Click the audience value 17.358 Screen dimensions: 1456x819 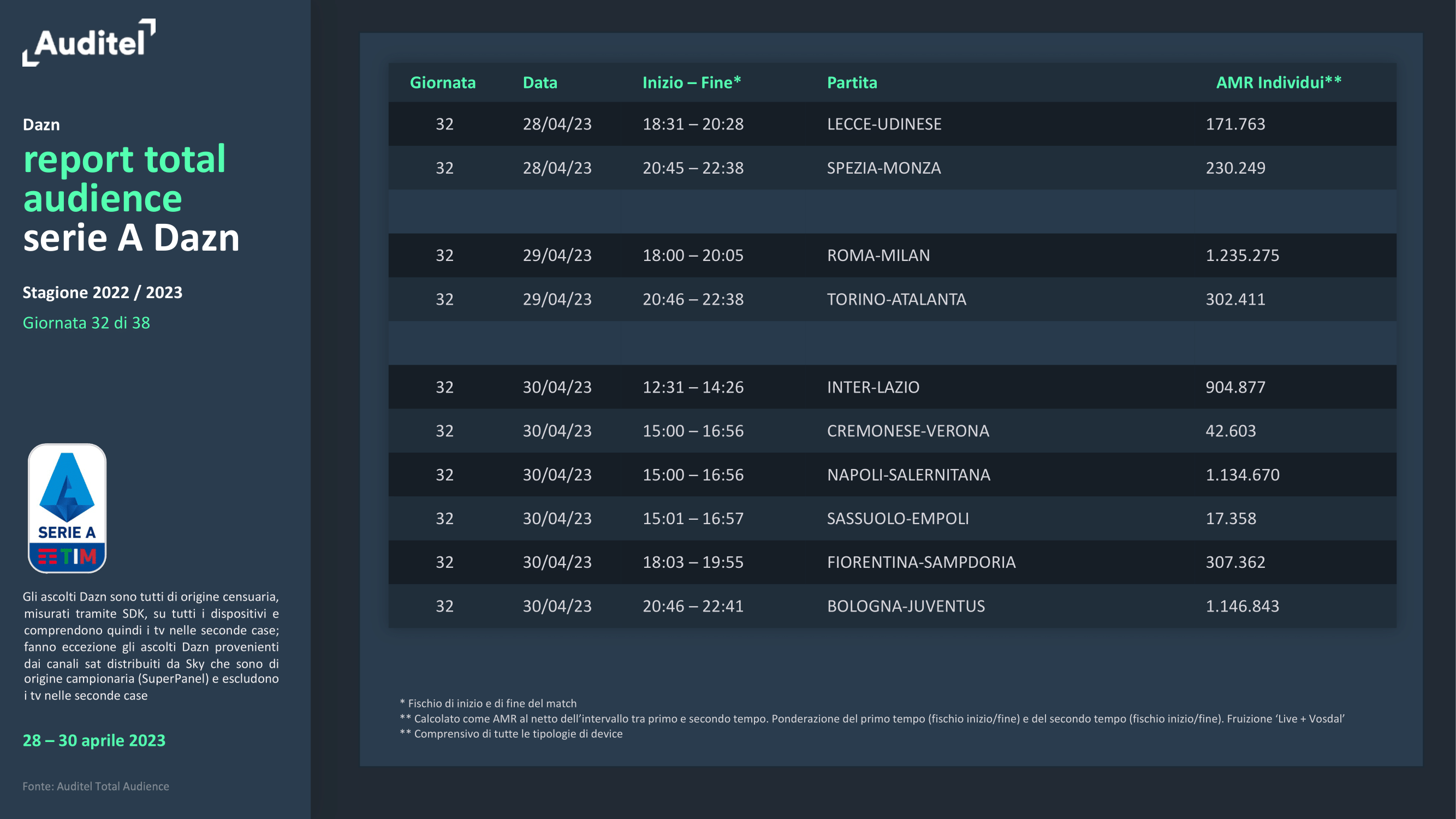point(1231,518)
